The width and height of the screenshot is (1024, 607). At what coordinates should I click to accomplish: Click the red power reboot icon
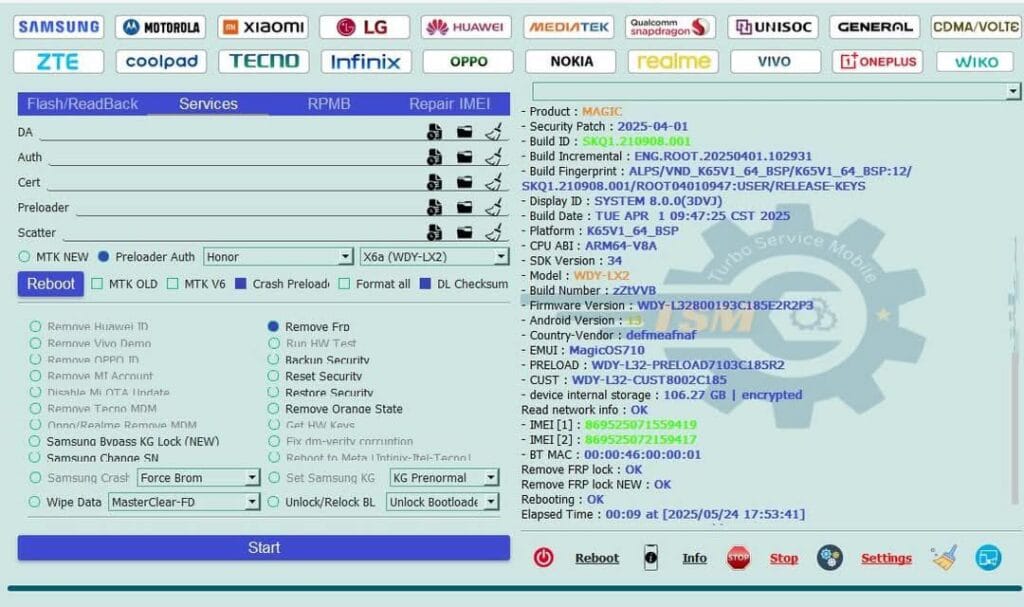543,557
